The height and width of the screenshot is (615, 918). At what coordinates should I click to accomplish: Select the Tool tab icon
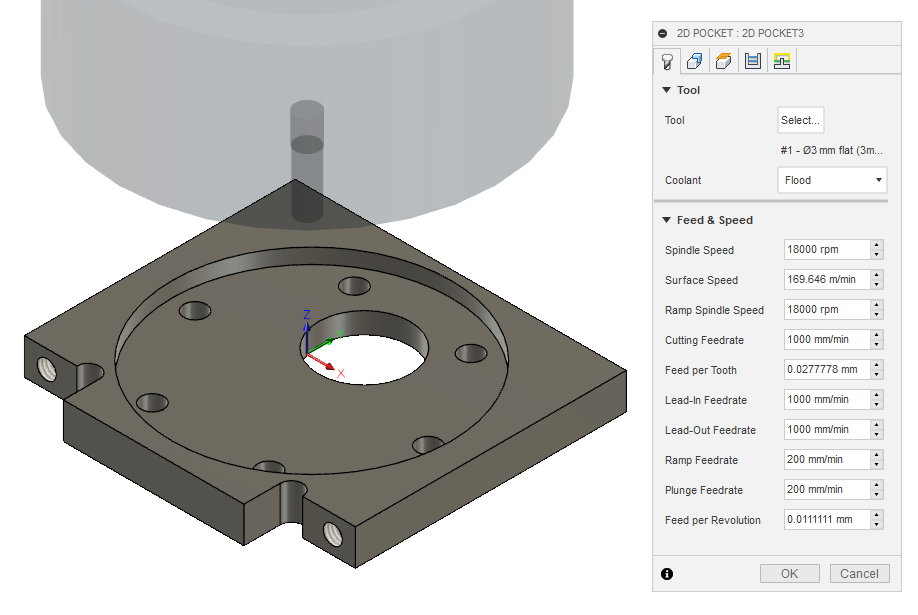[x=668, y=60]
